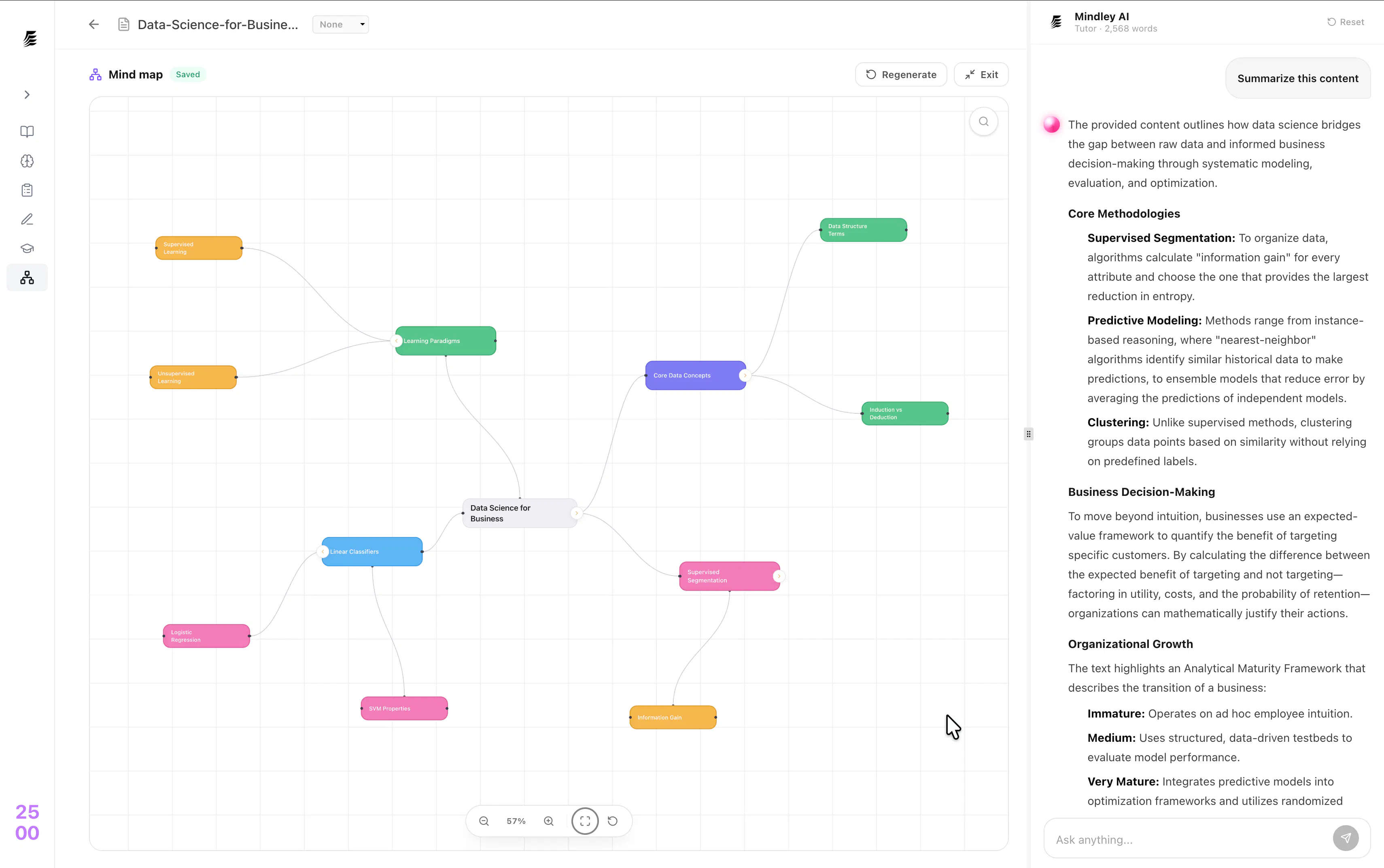
Task: Select the Unsupervised Learning node
Action: click(x=193, y=377)
